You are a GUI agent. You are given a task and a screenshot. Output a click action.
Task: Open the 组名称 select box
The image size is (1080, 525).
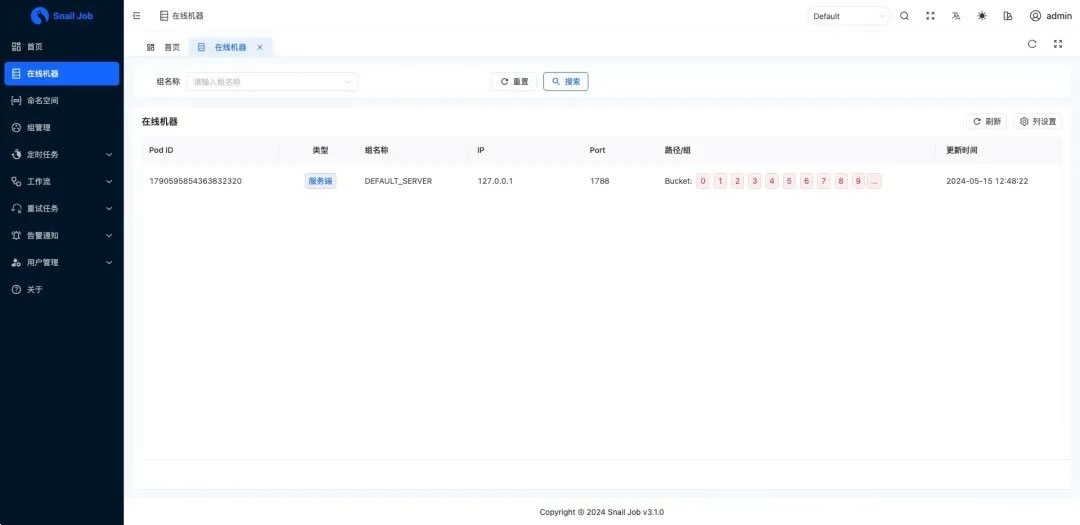point(271,82)
